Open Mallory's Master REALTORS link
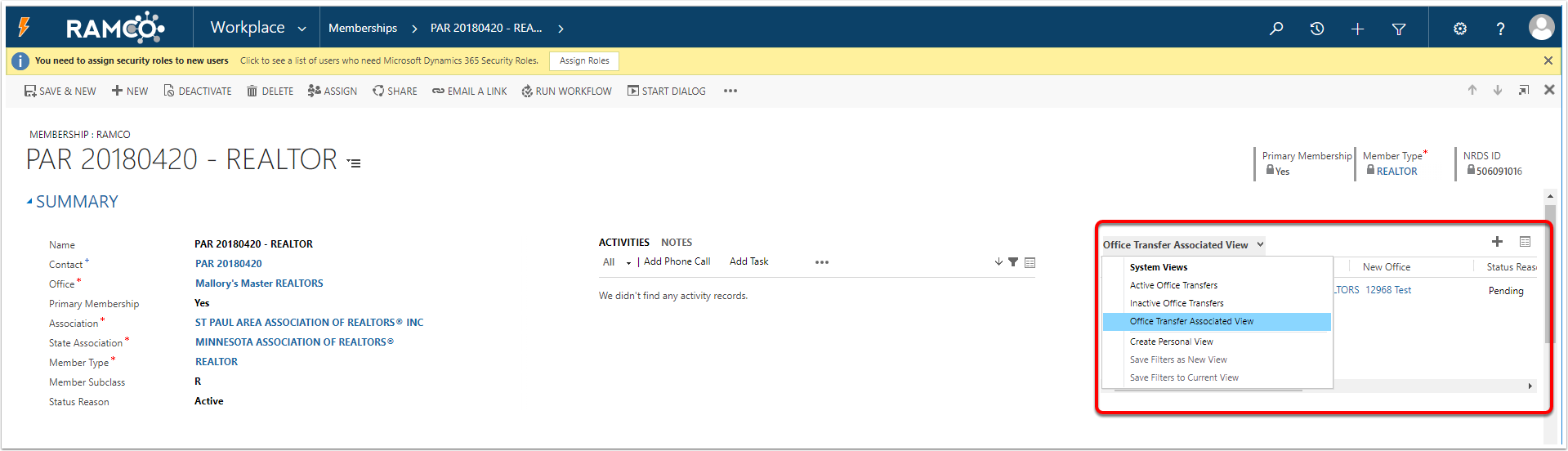1568x451 pixels. coord(259,284)
